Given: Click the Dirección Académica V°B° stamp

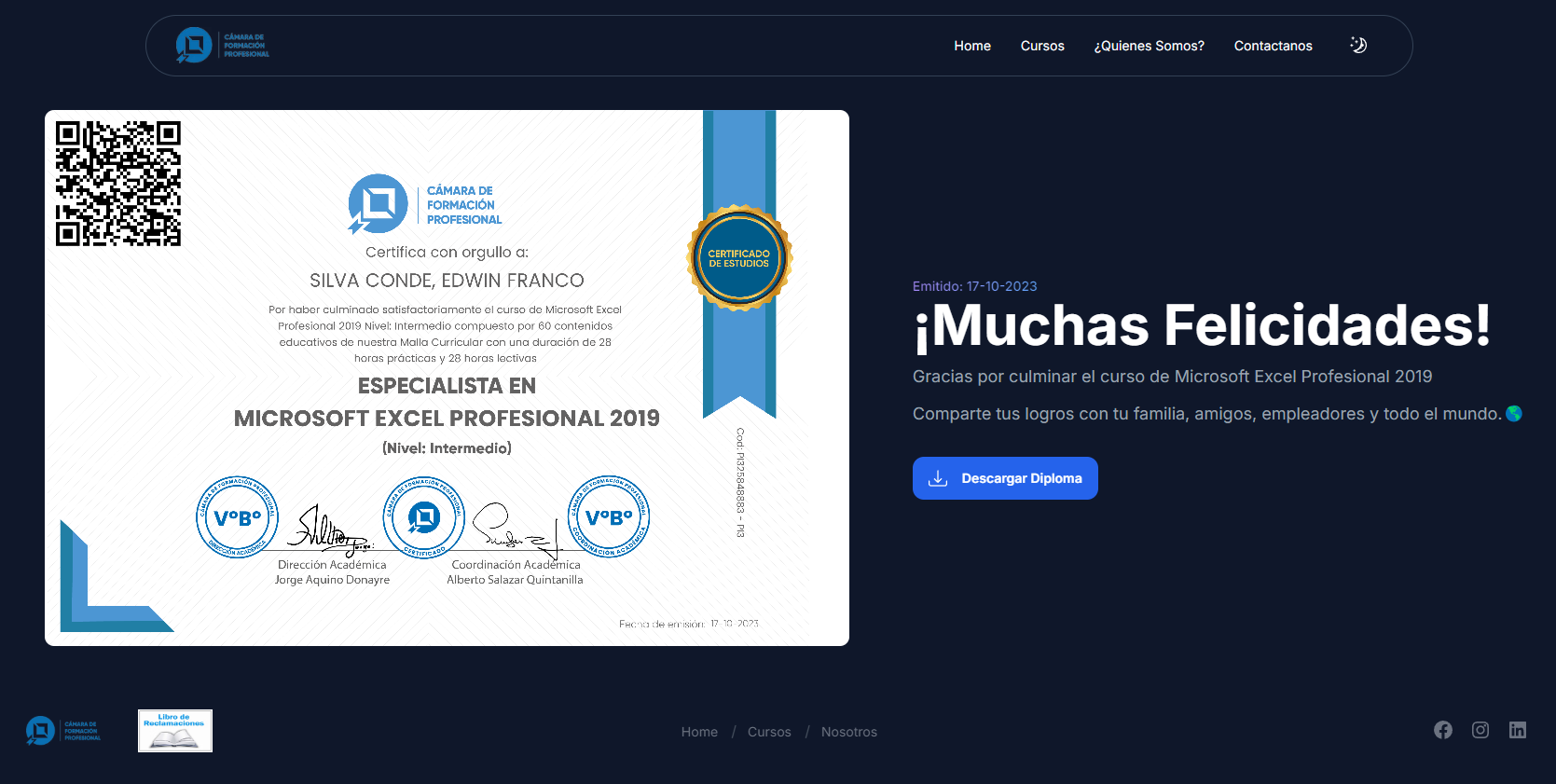Looking at the screenshot, I should 238,517.
